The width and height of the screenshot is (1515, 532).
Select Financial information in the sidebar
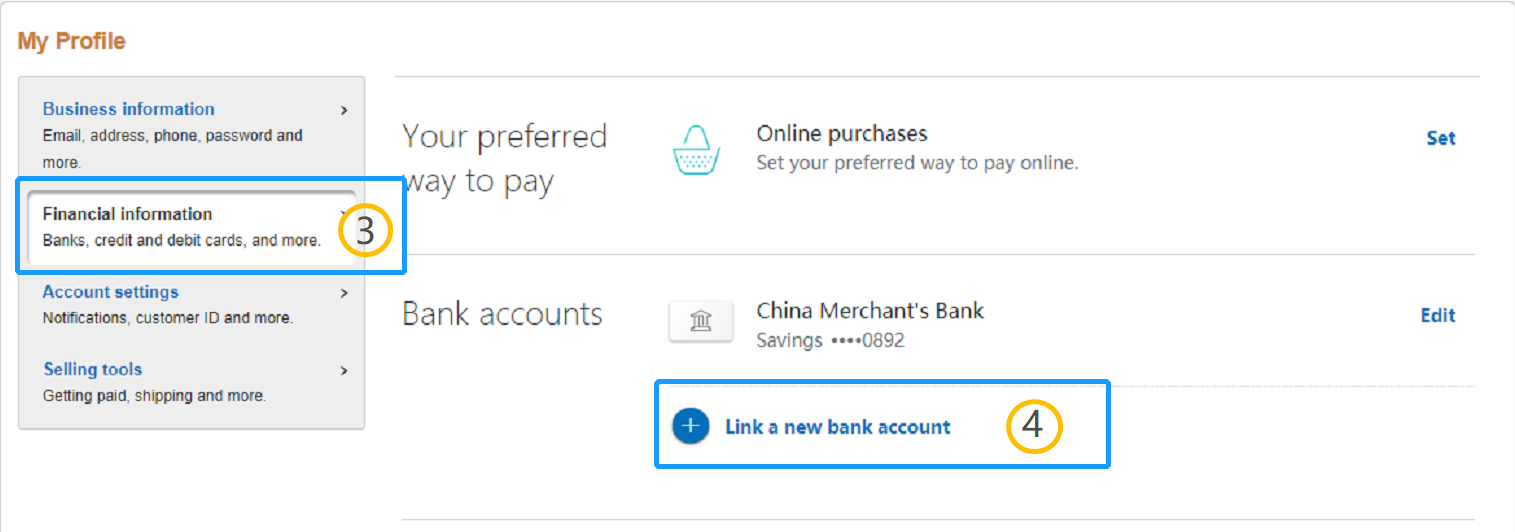click(192, 227)
